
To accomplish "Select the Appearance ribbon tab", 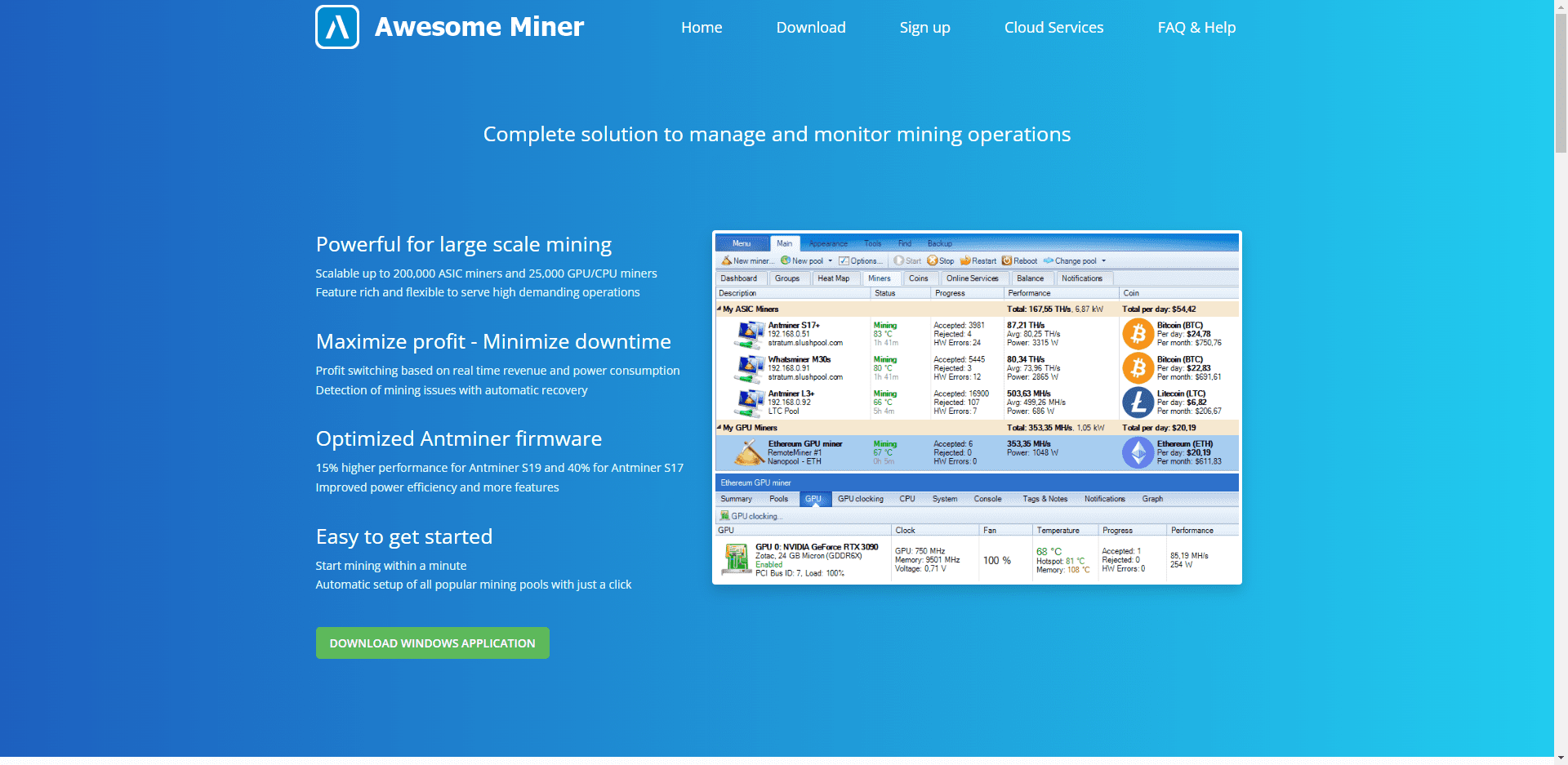I will 828,243.
